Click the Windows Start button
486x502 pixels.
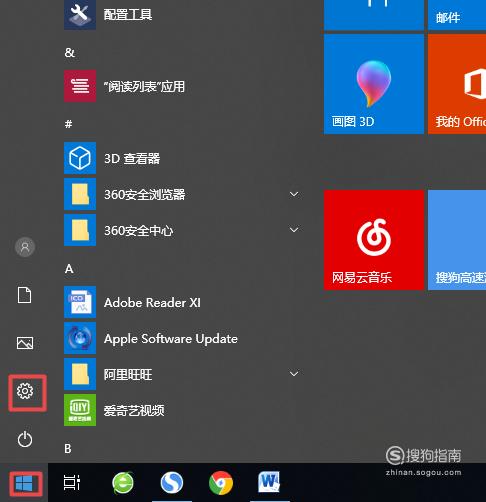coord(24,483)
